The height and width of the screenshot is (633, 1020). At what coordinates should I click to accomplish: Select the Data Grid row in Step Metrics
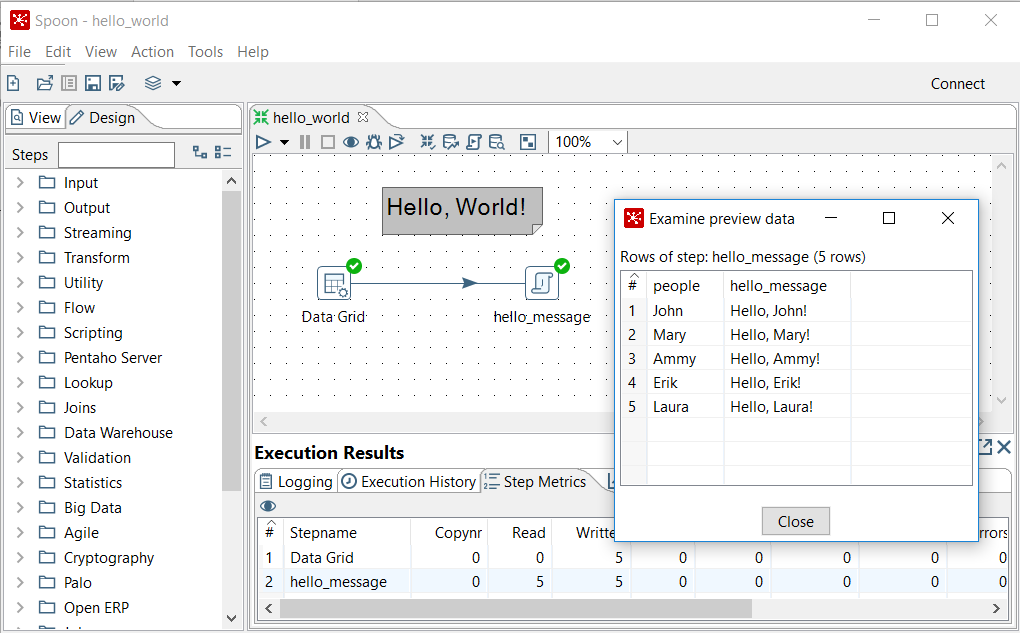pyautogui.click(x=631, y=558)
